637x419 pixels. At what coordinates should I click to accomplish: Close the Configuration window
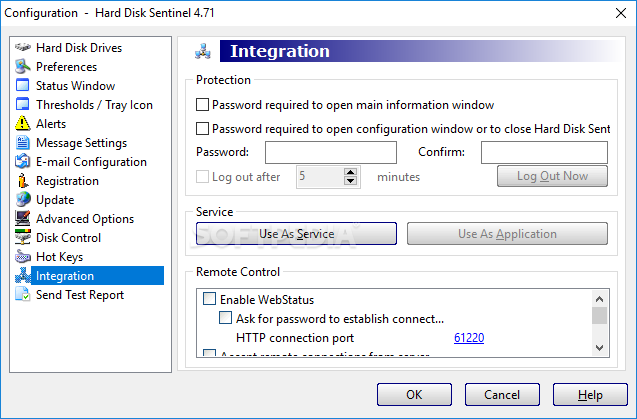click(621, 13)
